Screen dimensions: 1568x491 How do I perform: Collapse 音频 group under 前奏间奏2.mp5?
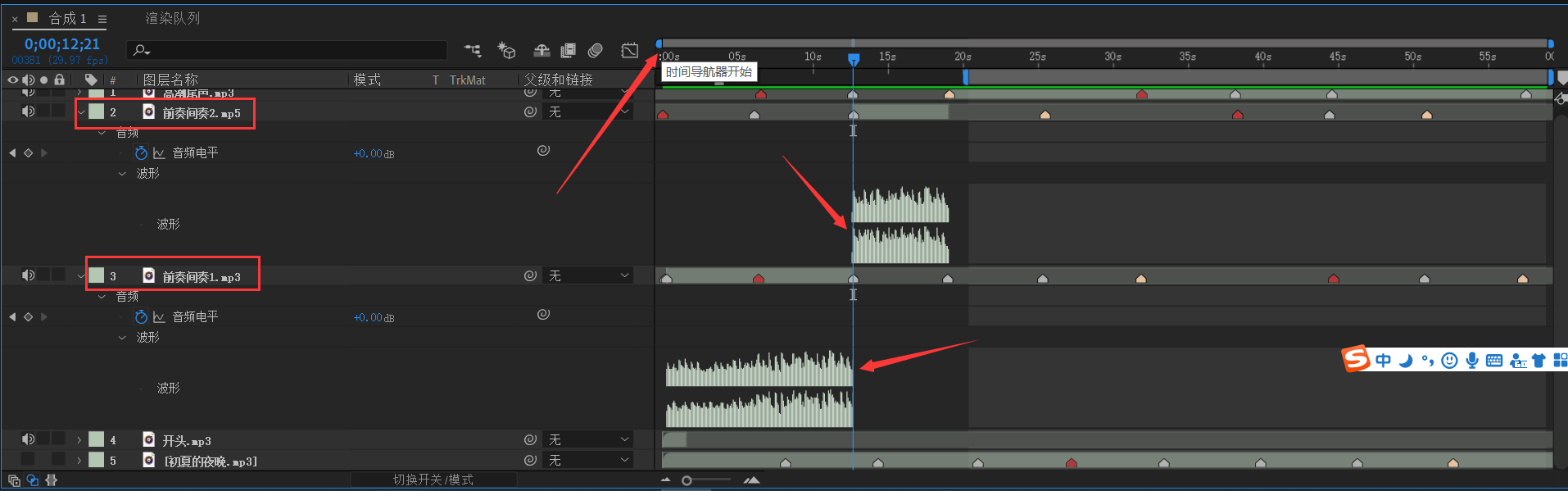pos(102,133)
